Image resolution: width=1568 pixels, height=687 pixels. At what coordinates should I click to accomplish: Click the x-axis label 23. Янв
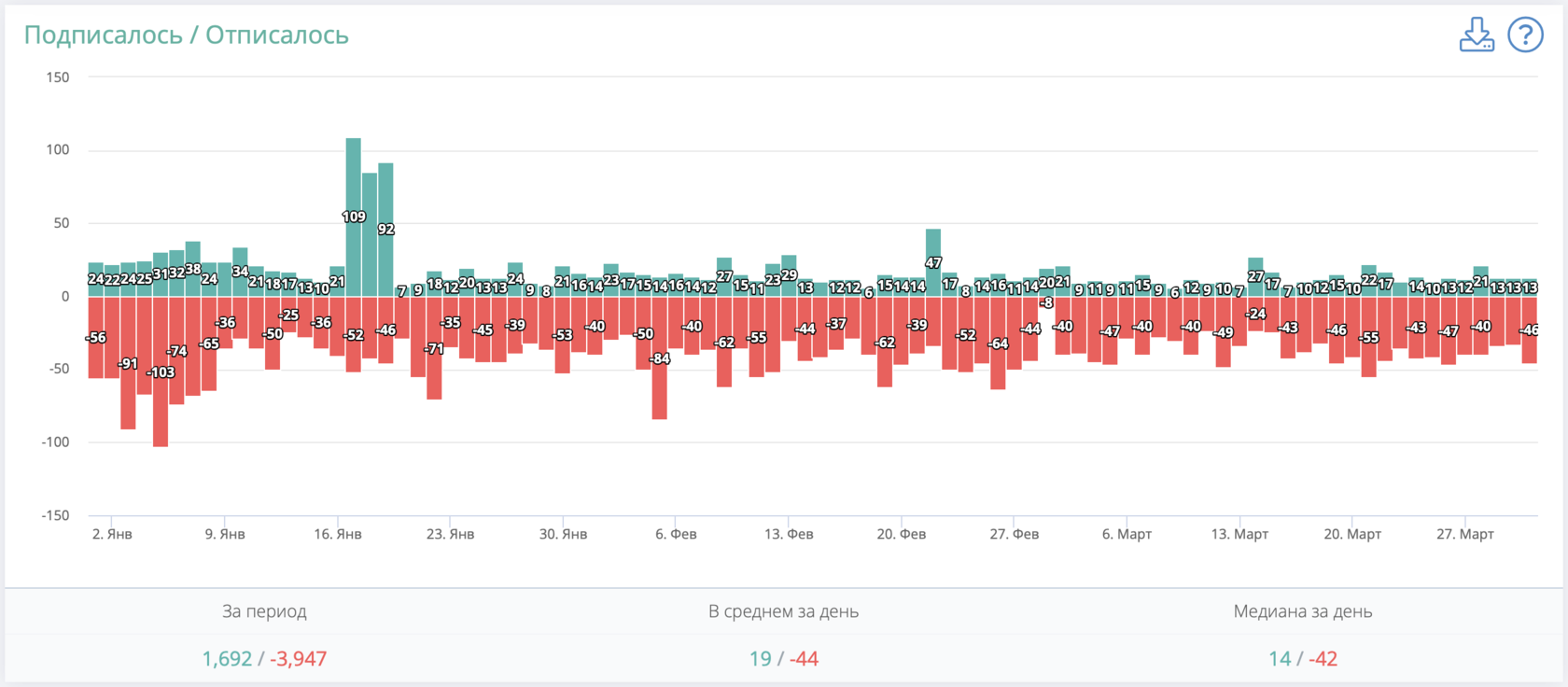coord(451,534)
